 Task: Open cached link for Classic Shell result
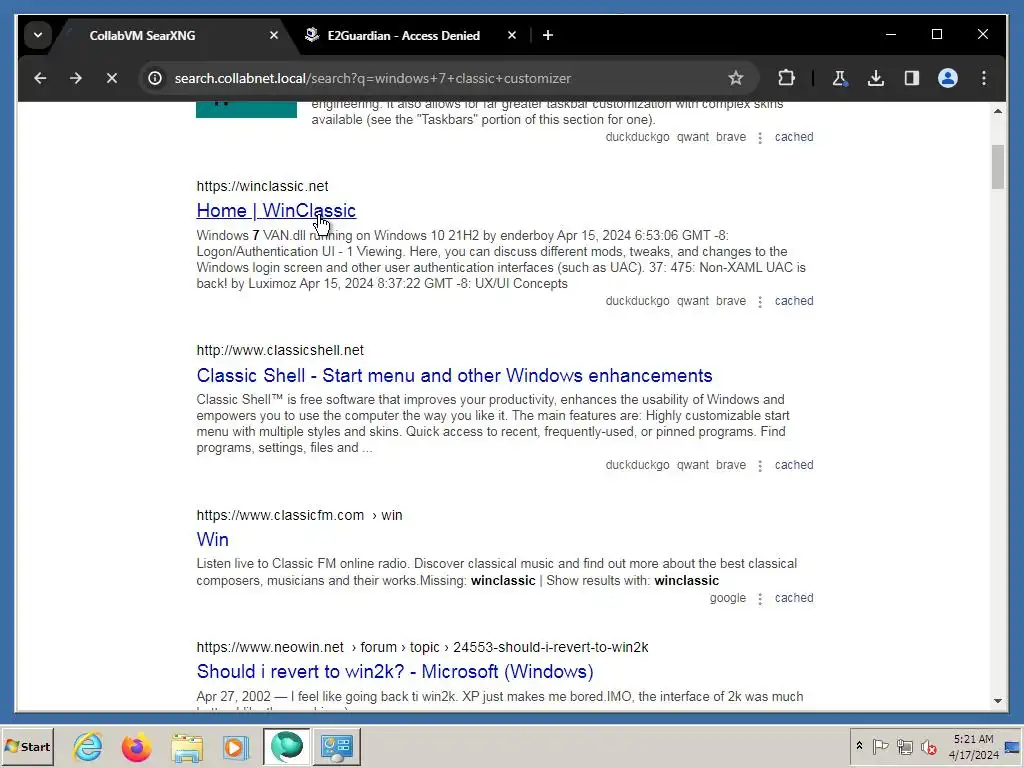[x=794, y=465]
